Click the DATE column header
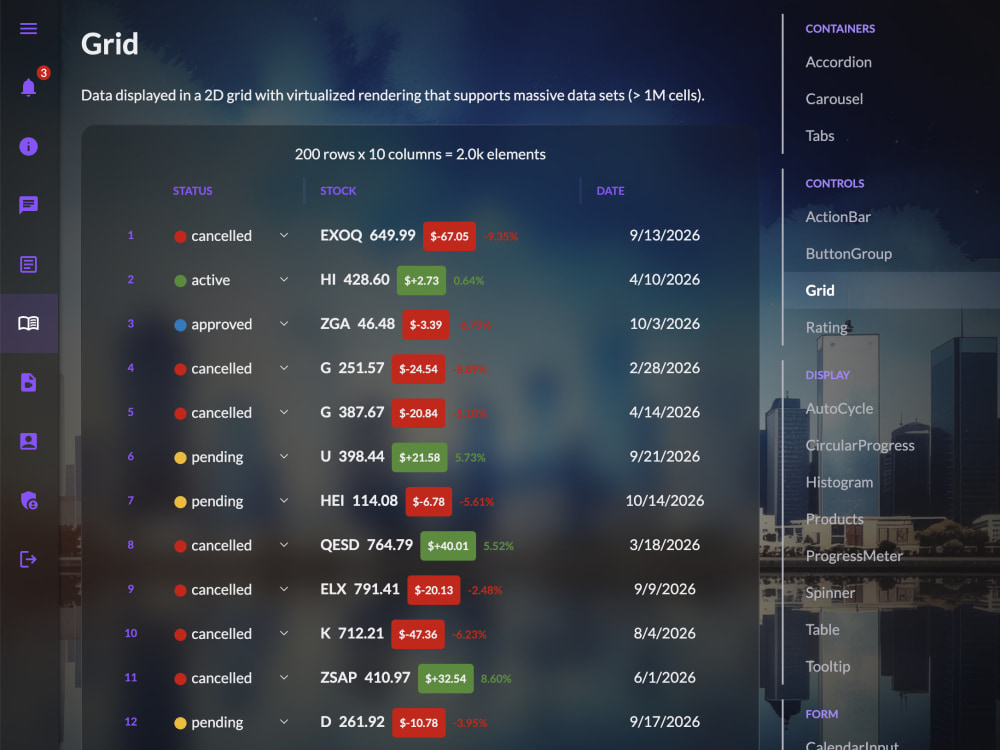Image resolution: width=1000 pixels, height=750 pixels. 610,191
